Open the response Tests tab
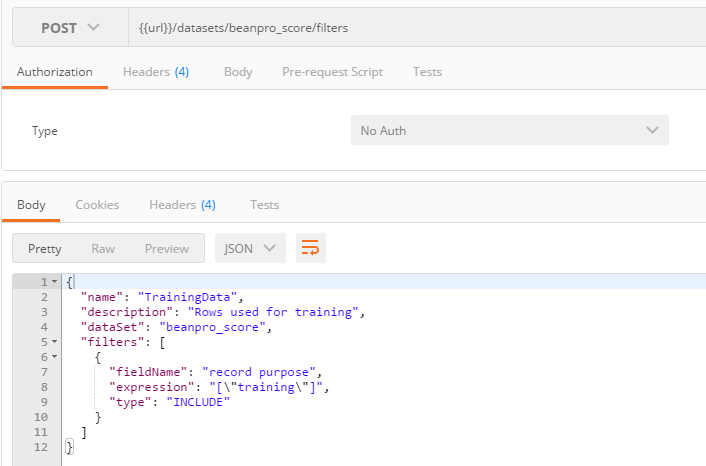The height and width of the screenshot is (466, 706). click(x=265, y=205)
